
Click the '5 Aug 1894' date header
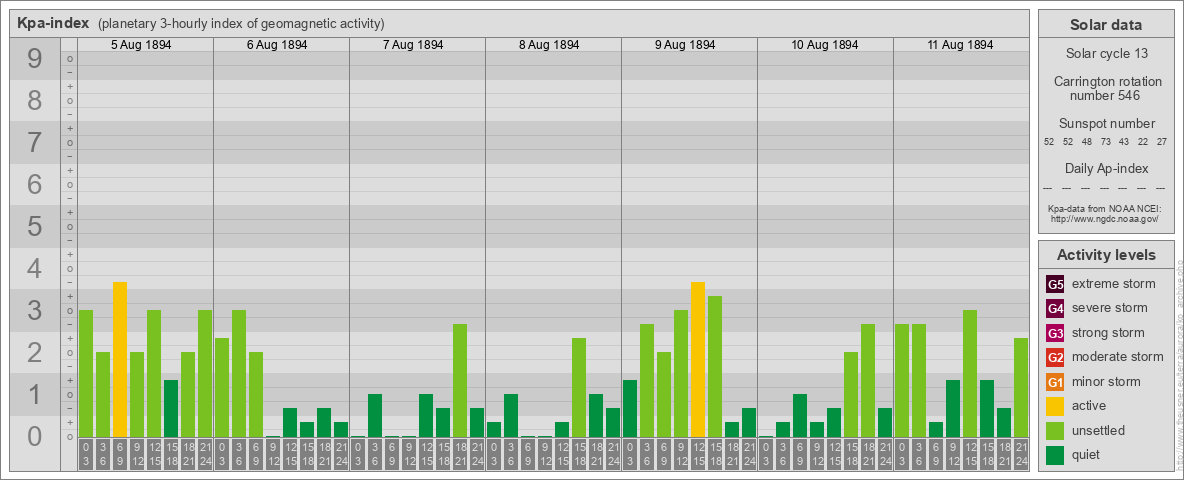tap(141, 45)
